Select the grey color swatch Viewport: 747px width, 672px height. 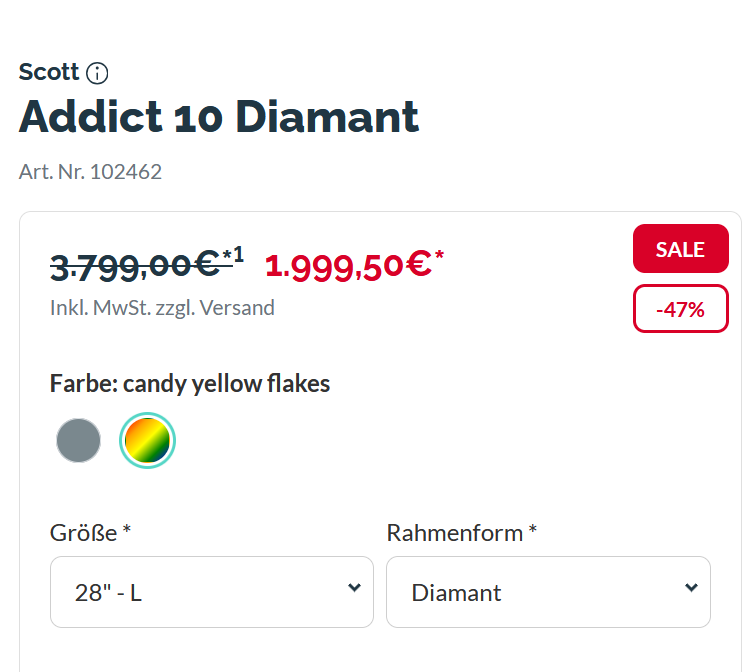[x=79, y=441]
